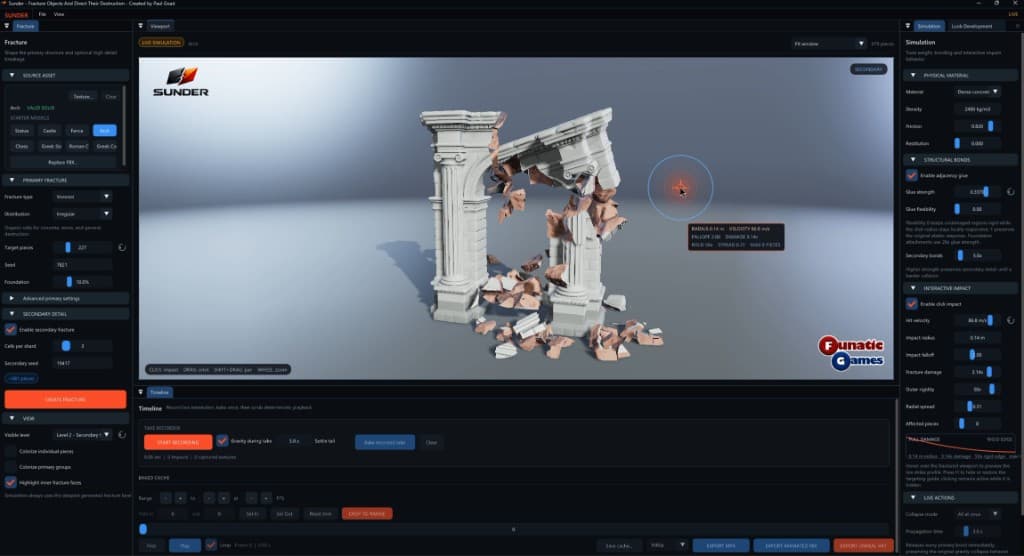Toggle Colorize individual pieces checkbox

coord(10,451)
